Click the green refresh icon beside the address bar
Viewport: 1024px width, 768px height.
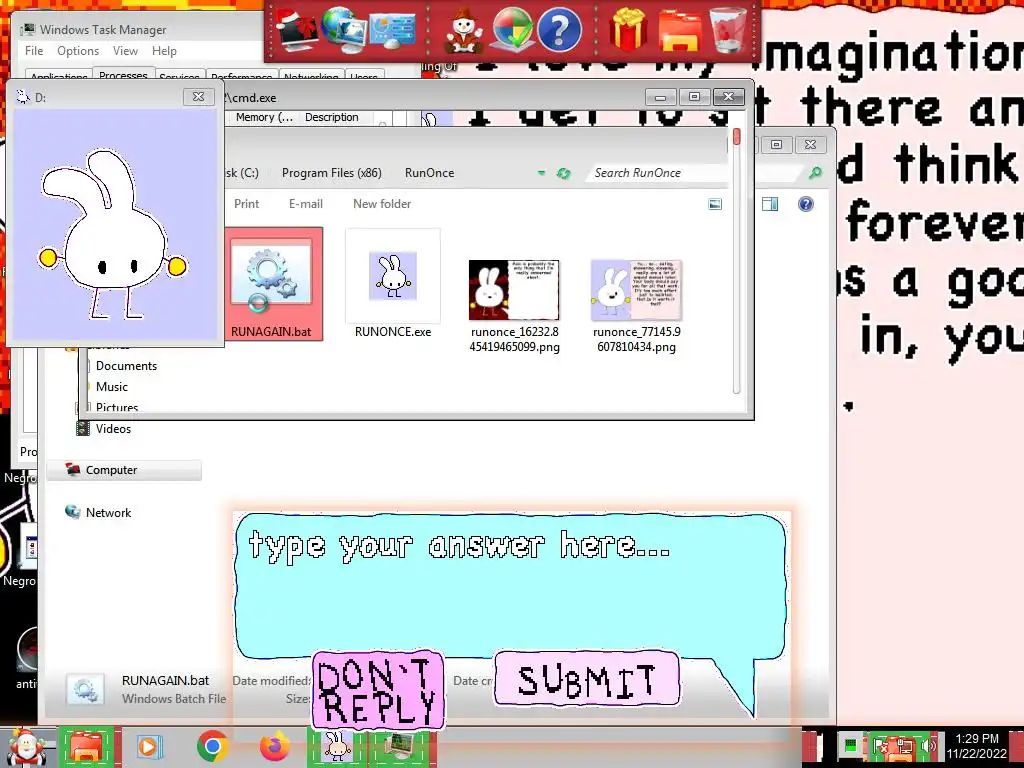[x=563, y=173]
